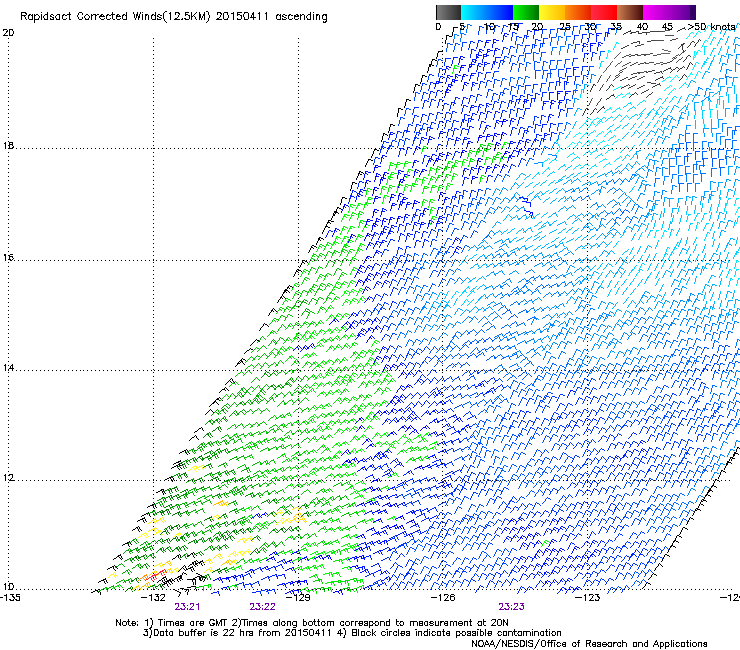Click the magenta 40-45 knots legend swatch
The height and width of the screenshot is (650, 740).
coord(656,12)
